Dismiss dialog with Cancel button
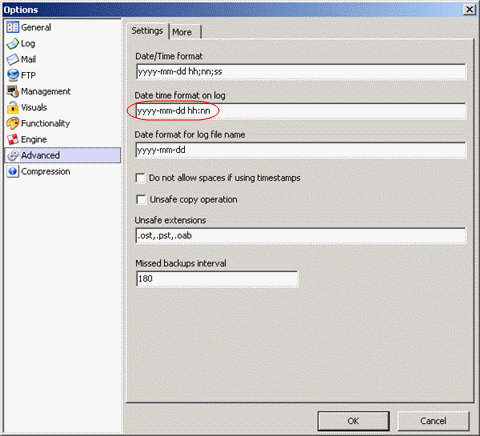The image size is (480, 436). [433, 421]
